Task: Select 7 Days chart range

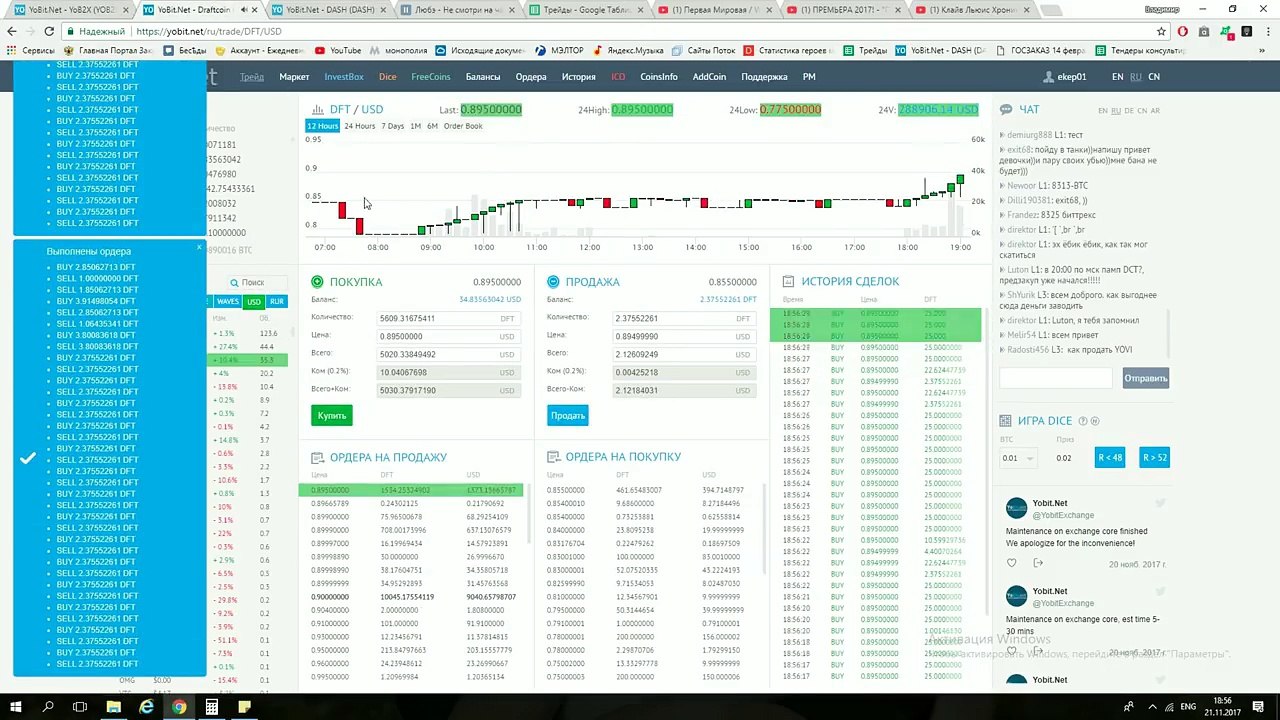Action: (x=393, y=126)
